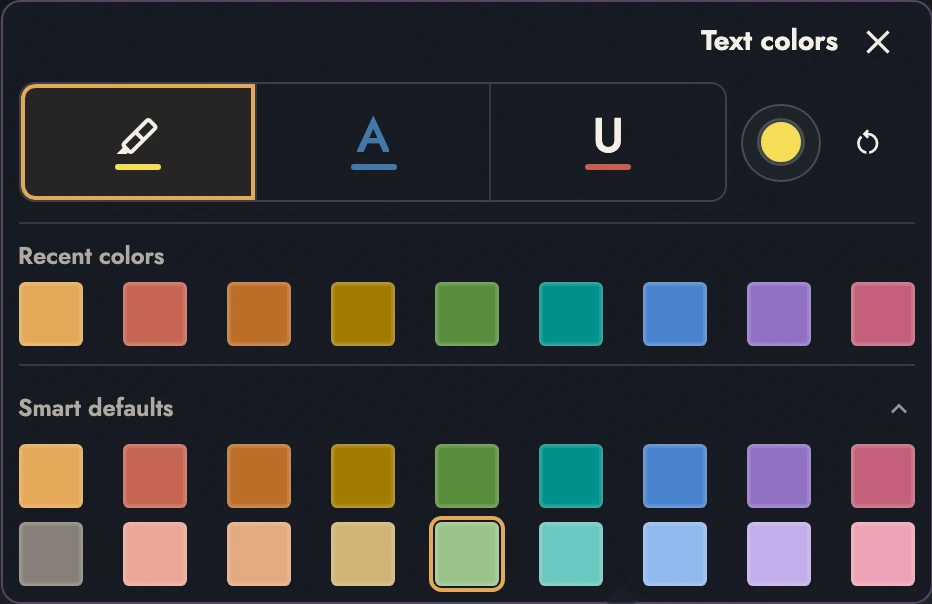Switch to the text color A tab
The height and width of the screenshot is (604, 932).
click(373, 142)
